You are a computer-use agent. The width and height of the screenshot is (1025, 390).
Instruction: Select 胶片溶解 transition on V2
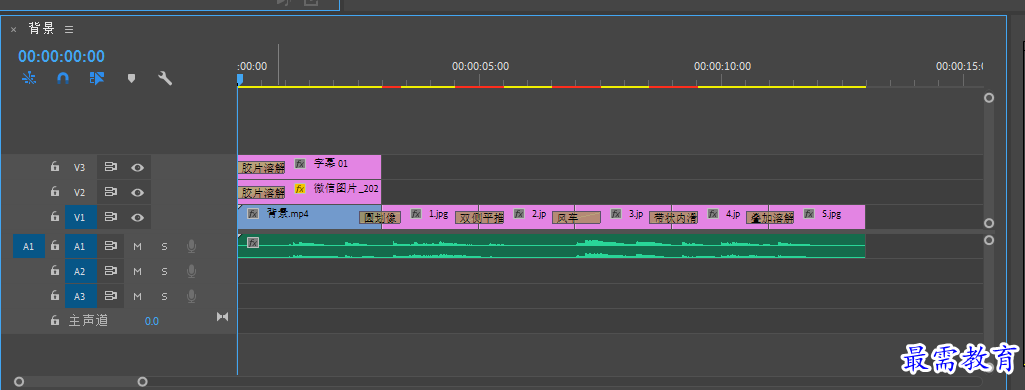(261, 193)
